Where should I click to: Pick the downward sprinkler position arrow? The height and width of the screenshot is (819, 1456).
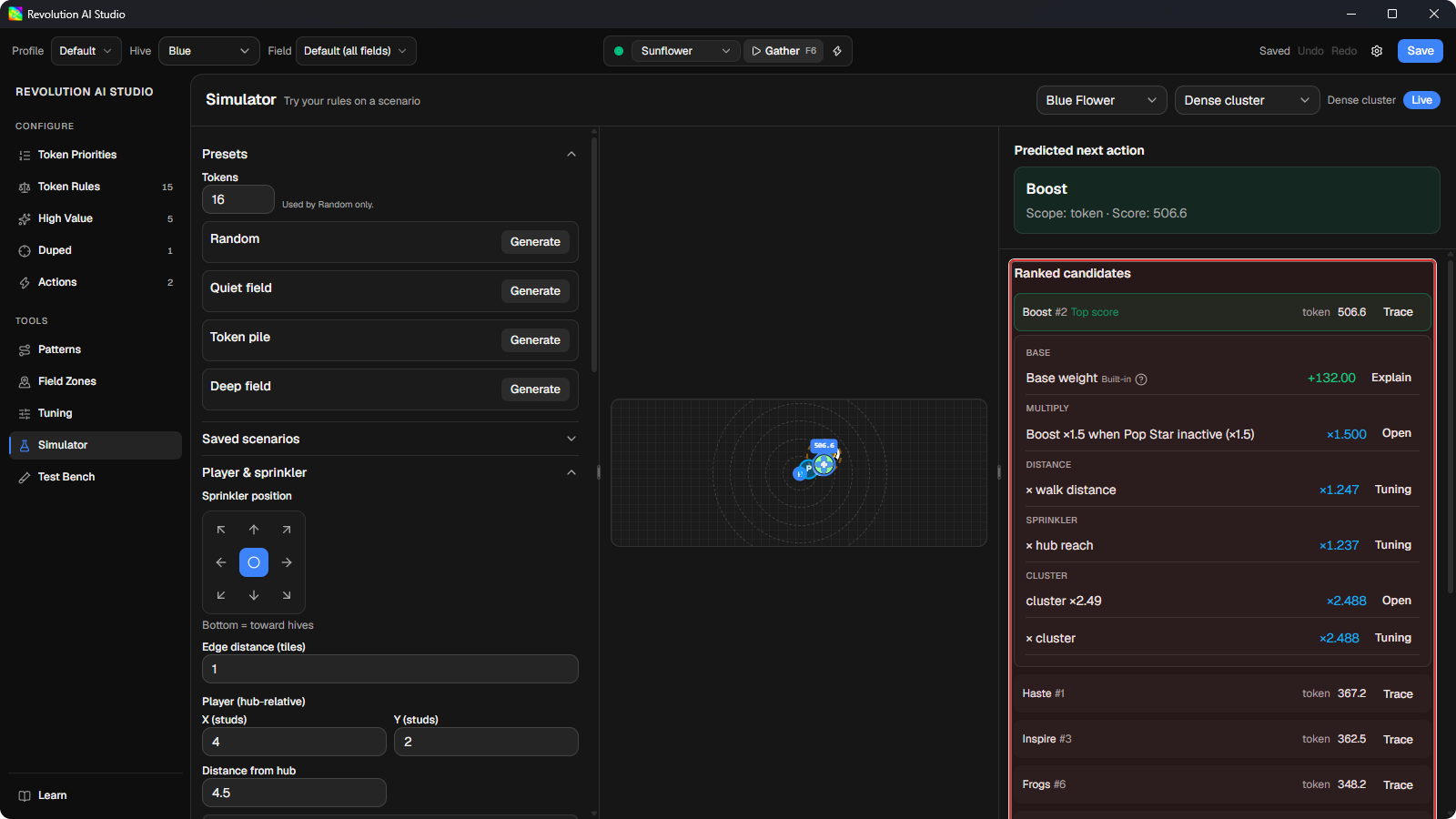pyautogui.click(x=254, y=595)
